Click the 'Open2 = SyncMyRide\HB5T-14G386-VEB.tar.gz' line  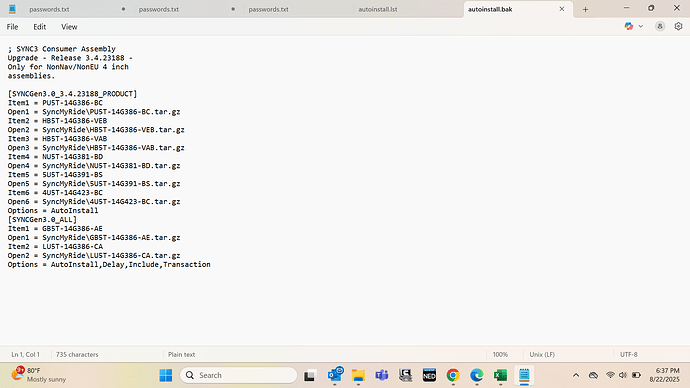pos(96,130)
